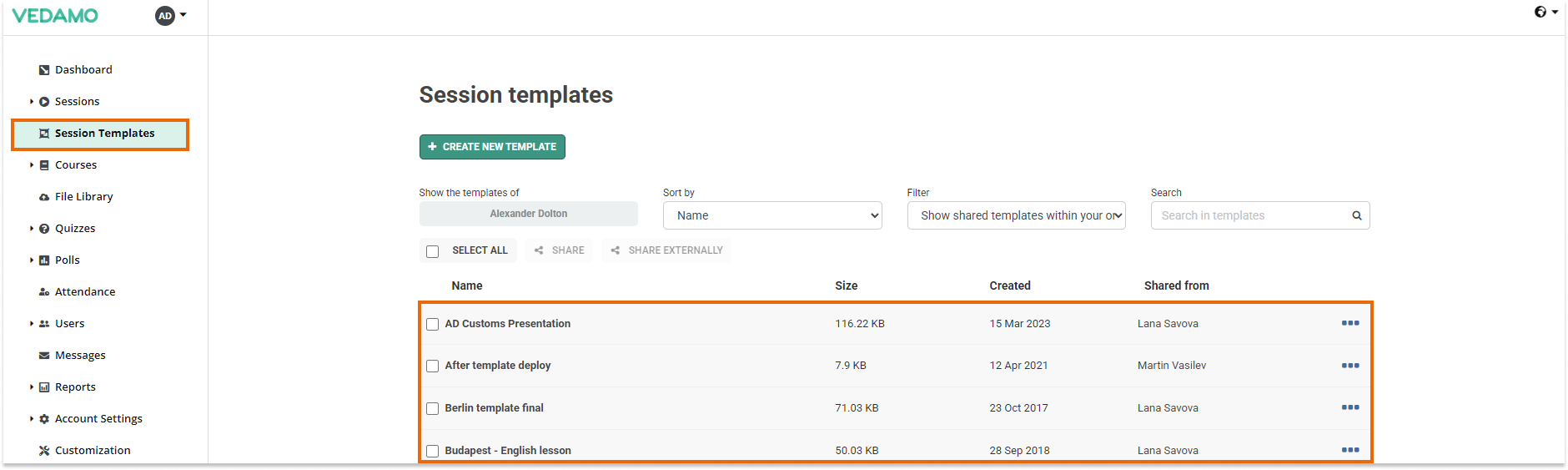1568x470 pixels.
Task: Expand the Reports menu arrow
Action: tap(32, 387)
